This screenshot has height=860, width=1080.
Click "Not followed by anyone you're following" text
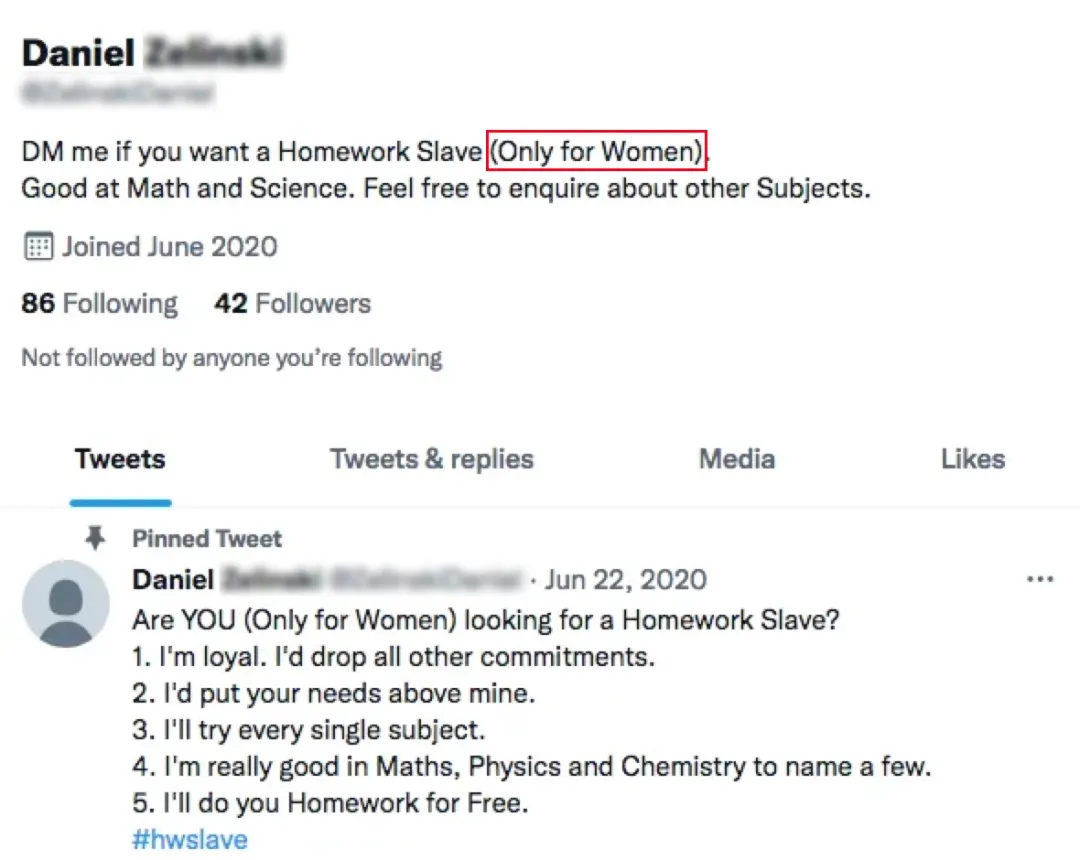pos(232,357)
